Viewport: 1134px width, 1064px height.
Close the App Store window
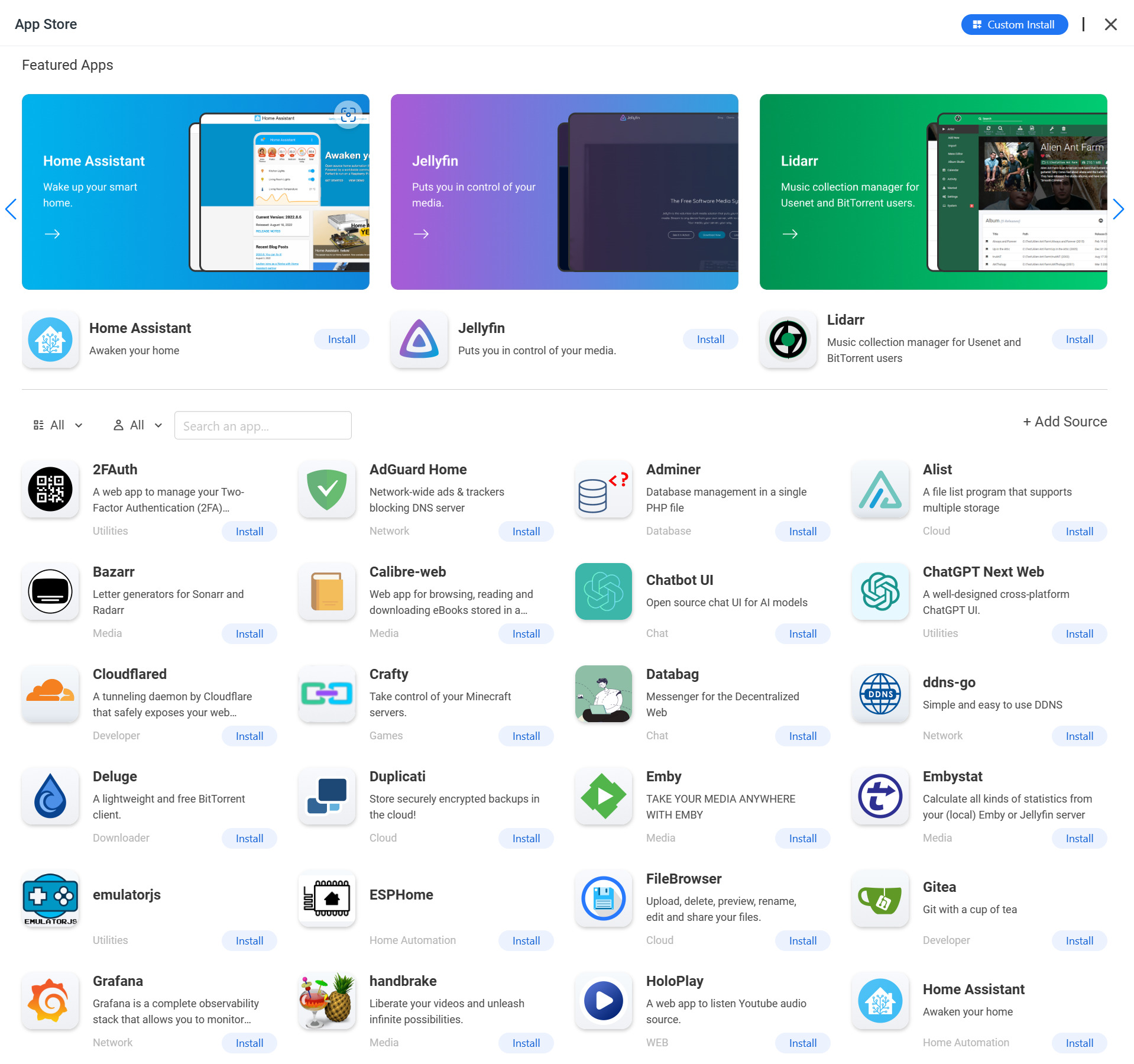(x=1111, y=24)
